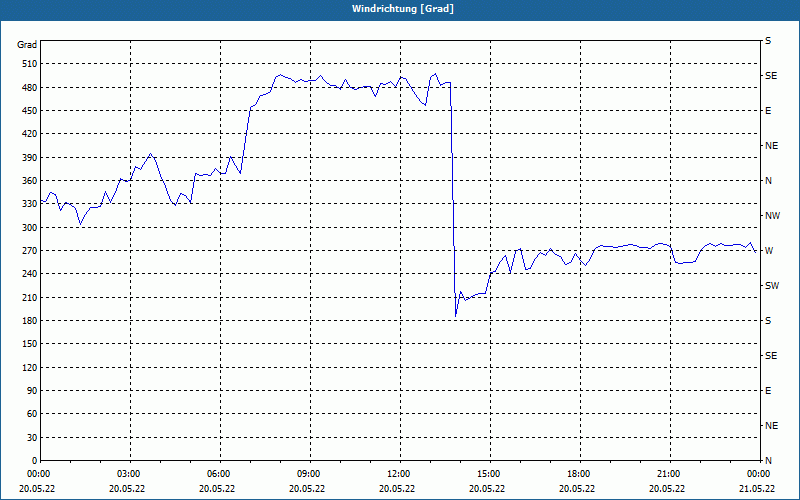This screenshot has width=800, height=500.
Task: Select the 20.05.22 date under 12:00
Action: [x=397, y=489]
